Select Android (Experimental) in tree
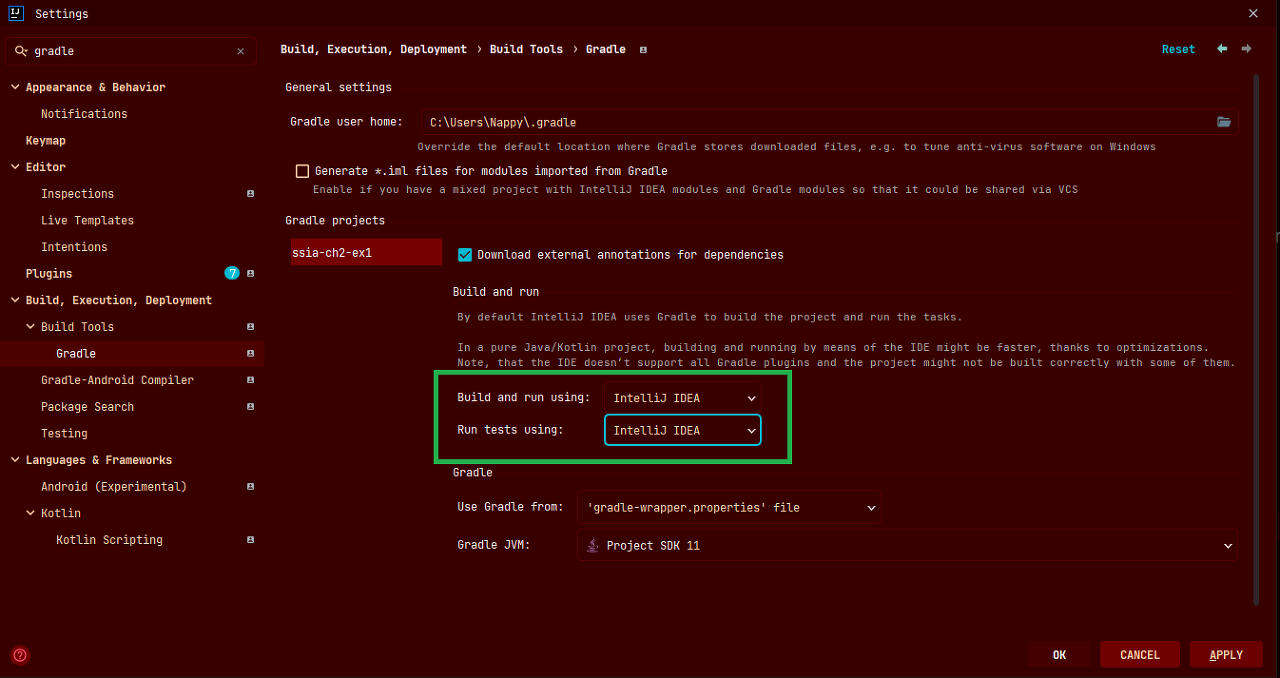 pos(114,487)
